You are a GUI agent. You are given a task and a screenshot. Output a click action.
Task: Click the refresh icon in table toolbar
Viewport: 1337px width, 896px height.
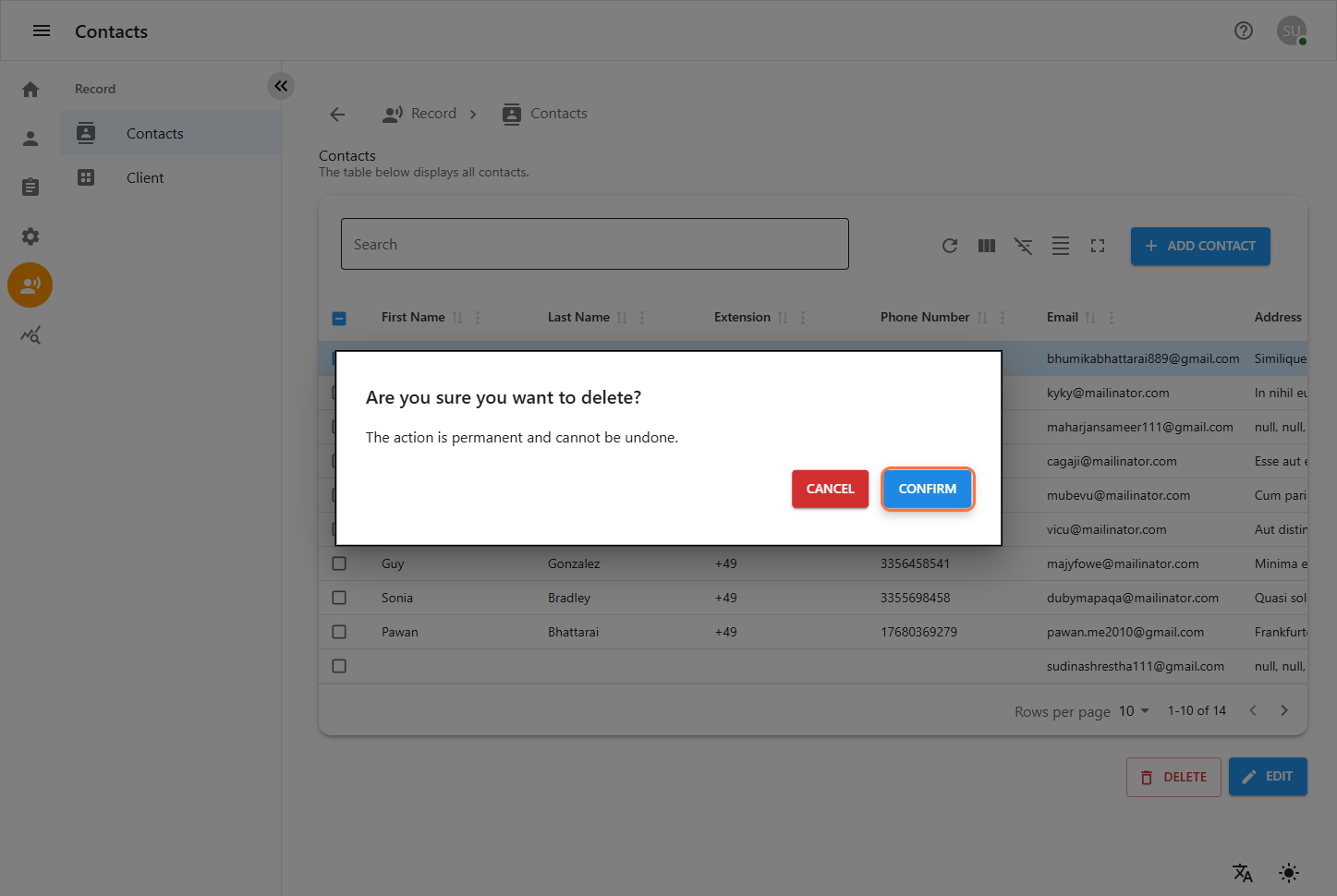(x=949, y=246)
